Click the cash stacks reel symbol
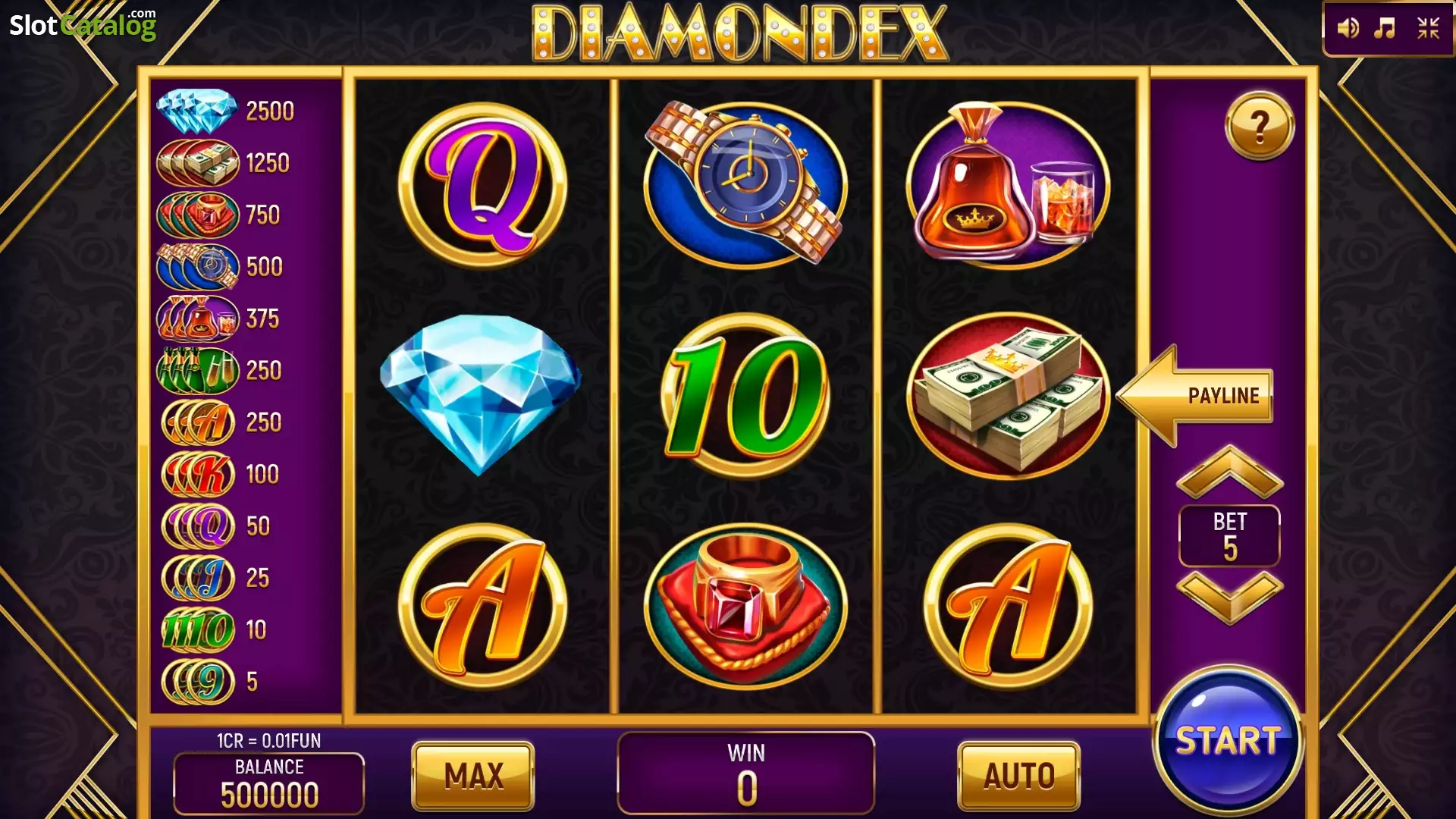 point(1008,396)
